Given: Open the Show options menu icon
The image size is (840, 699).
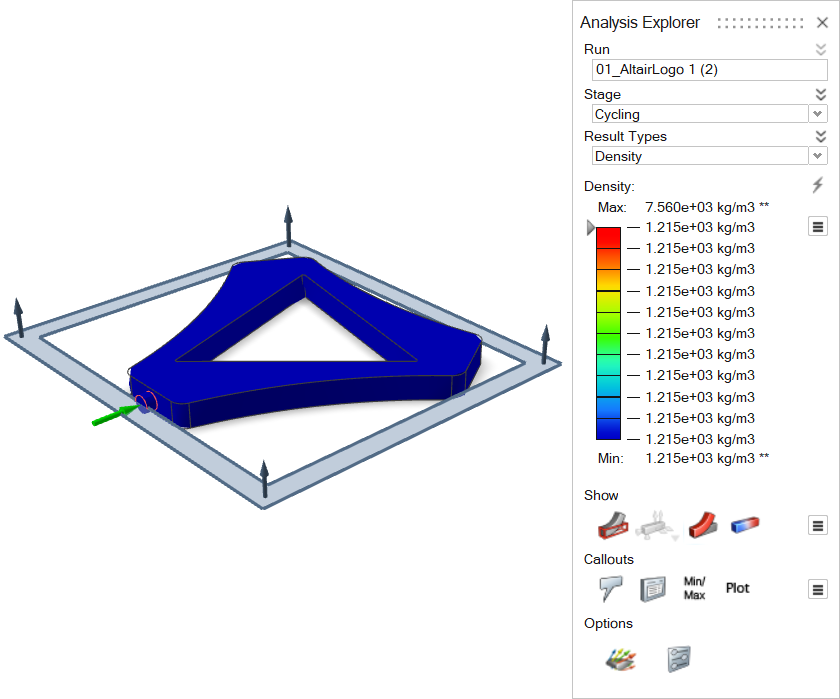Looking at the screenshot, I should 818,525.
